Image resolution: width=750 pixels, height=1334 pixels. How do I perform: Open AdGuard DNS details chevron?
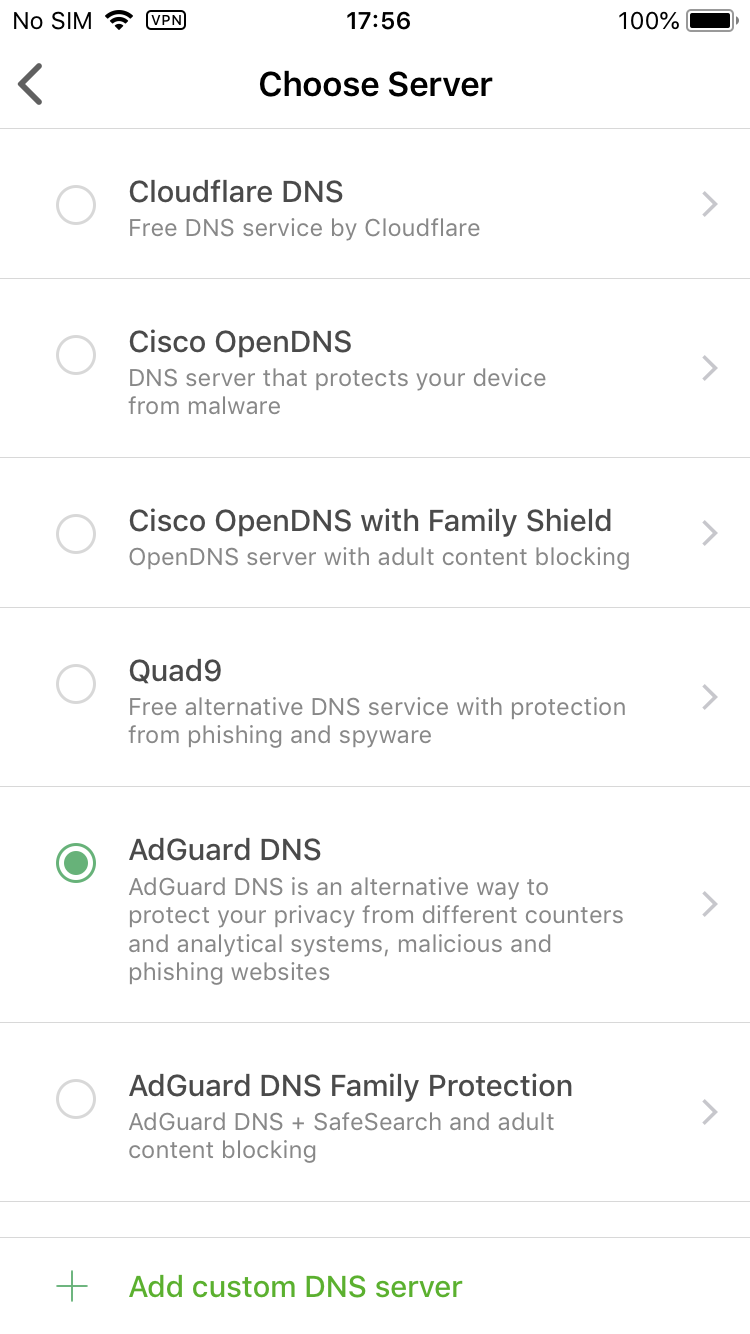tap(710, 904)
